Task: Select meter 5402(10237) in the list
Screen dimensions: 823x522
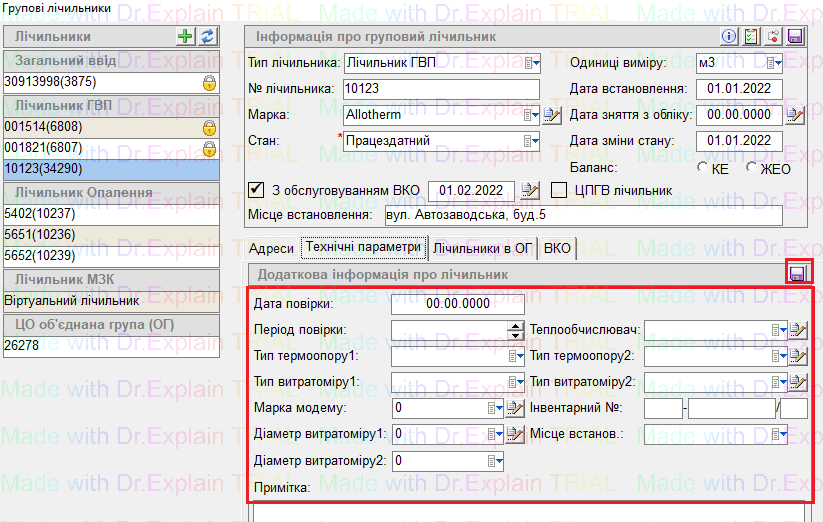Action: pos(110,213)
